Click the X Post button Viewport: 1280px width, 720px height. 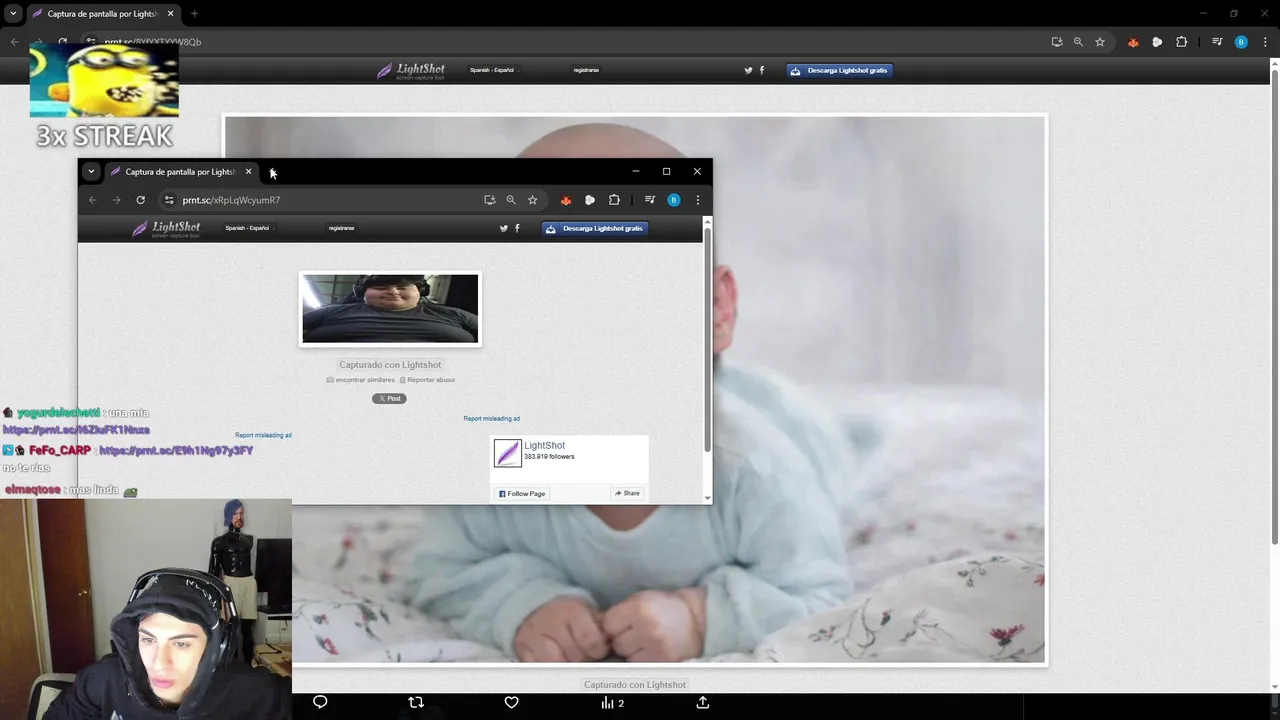pos(389,398)
